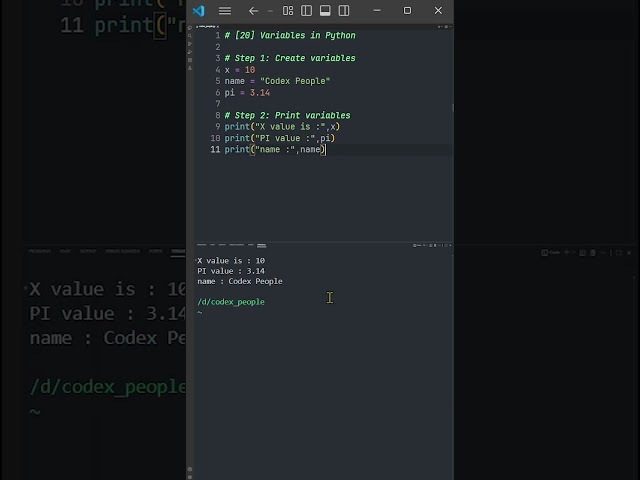Click line number 7 in the gutter
The image size is (640, 480).
click(x=218, y=104)
